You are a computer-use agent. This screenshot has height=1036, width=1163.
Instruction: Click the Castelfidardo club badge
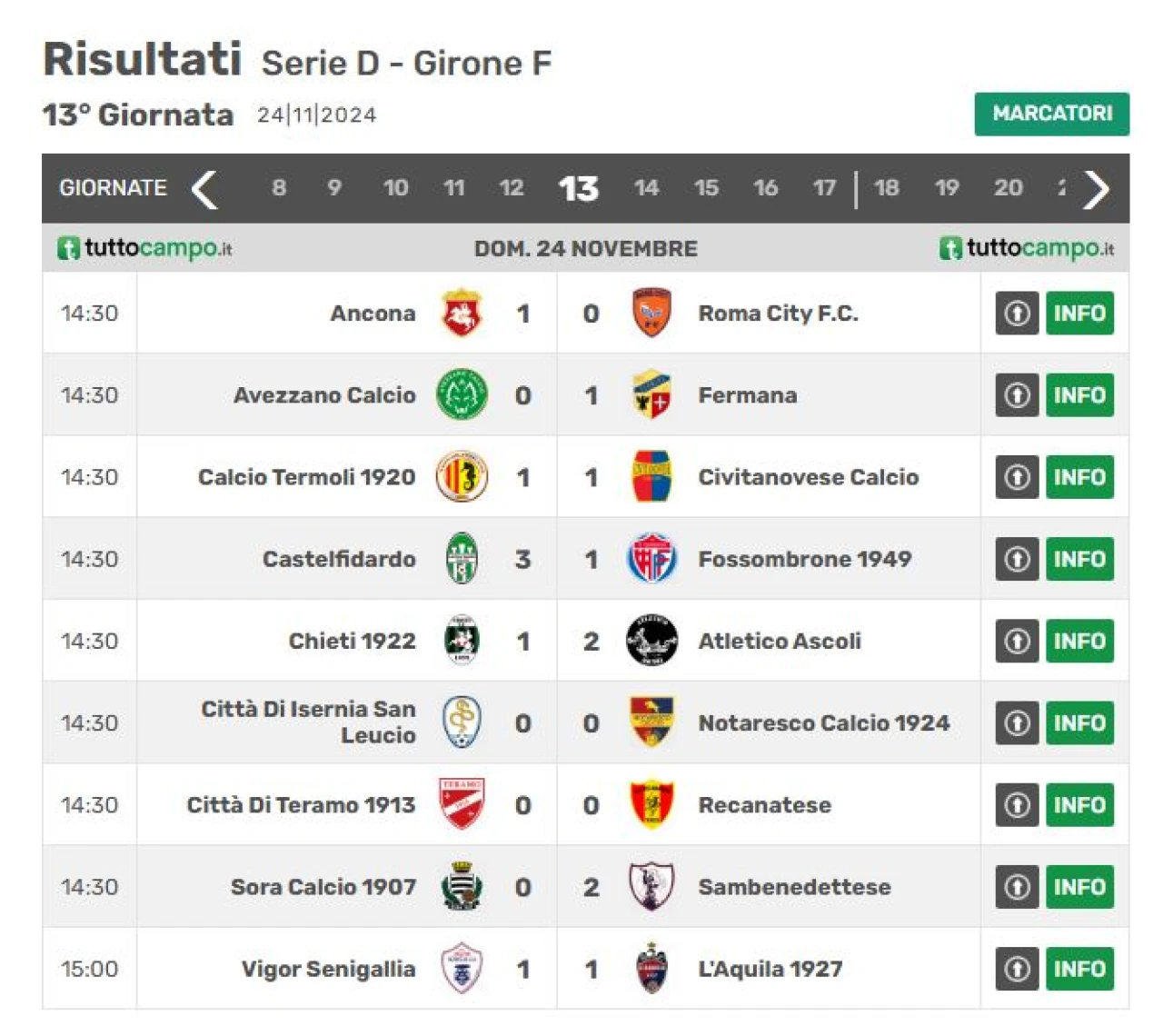pos(462,558)
